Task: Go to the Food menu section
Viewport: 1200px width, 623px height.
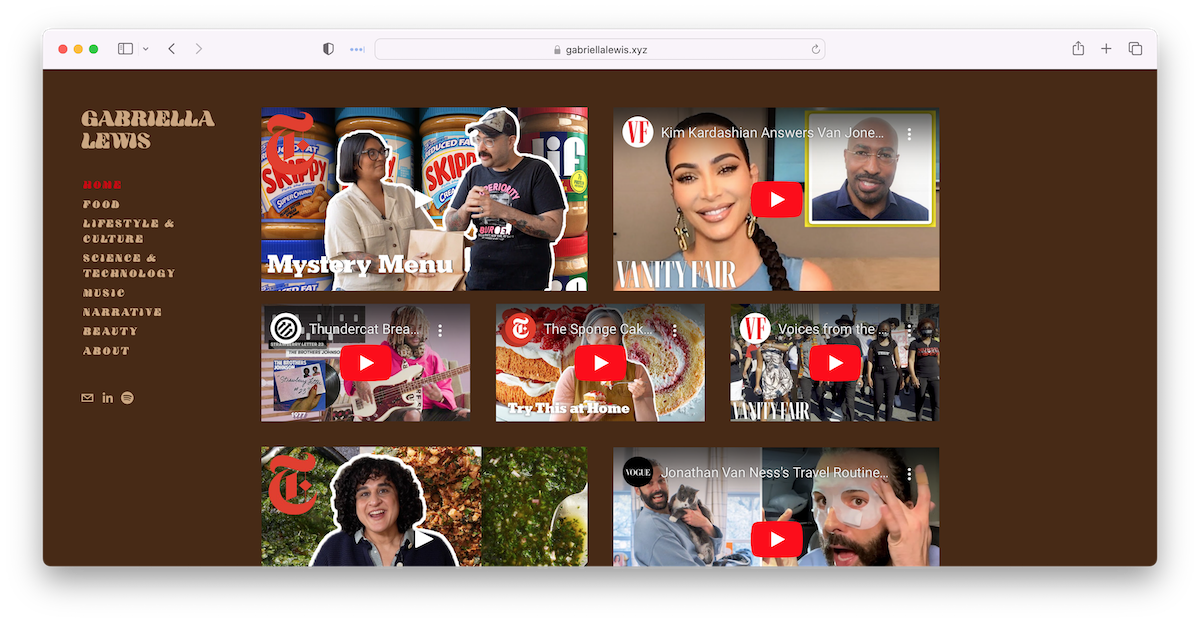Action: click(101, 204)
